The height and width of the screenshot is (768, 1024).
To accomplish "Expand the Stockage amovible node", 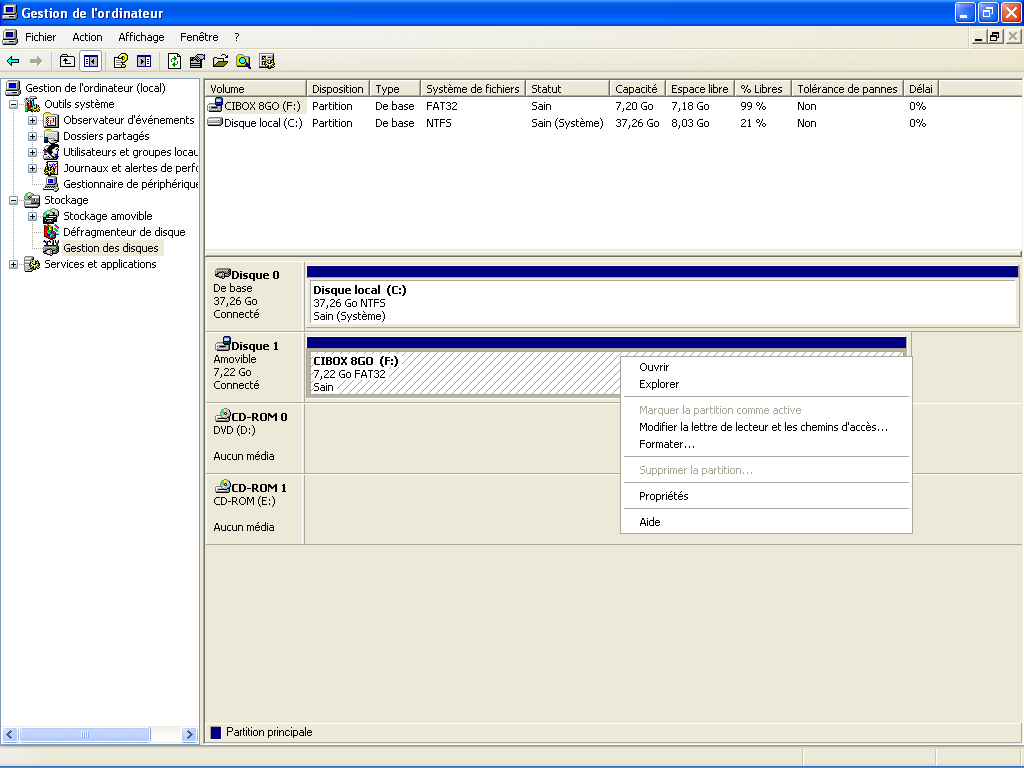I will [x=33, y=216].
